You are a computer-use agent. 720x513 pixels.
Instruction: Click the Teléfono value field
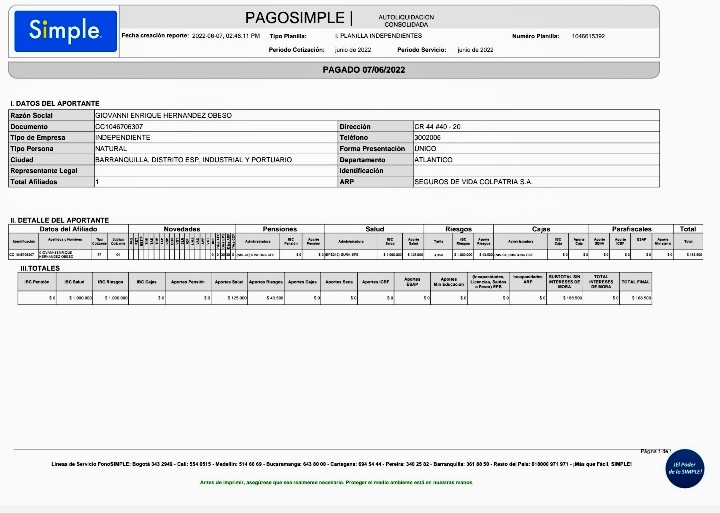pyautogui.click(x=428, y=138)
